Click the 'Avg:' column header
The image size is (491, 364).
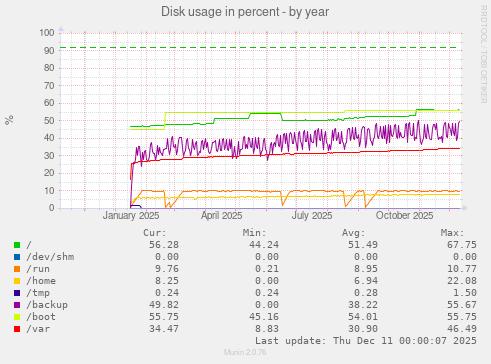(354, 233)
